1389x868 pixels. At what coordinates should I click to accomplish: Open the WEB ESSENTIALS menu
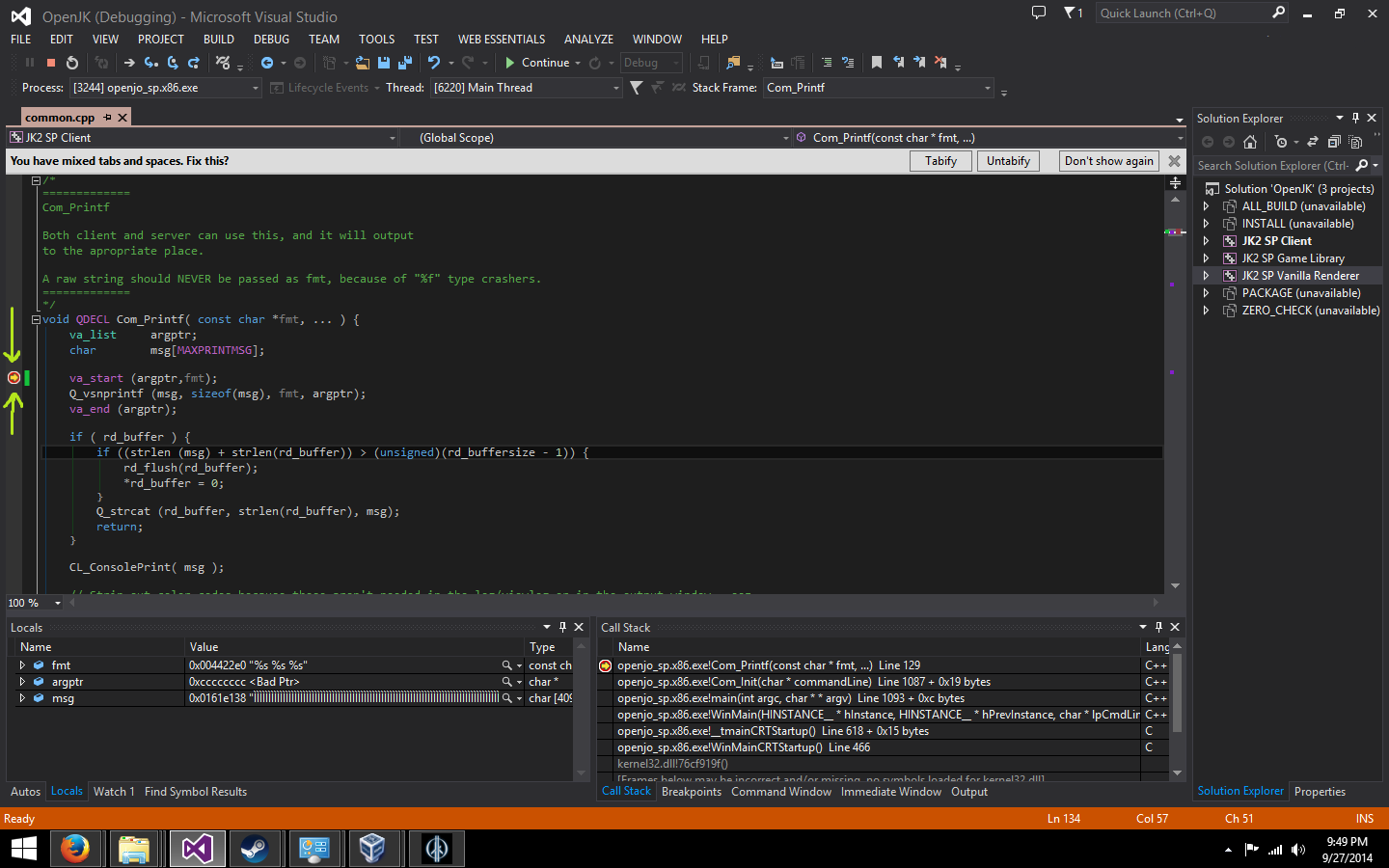coord(502,40)
